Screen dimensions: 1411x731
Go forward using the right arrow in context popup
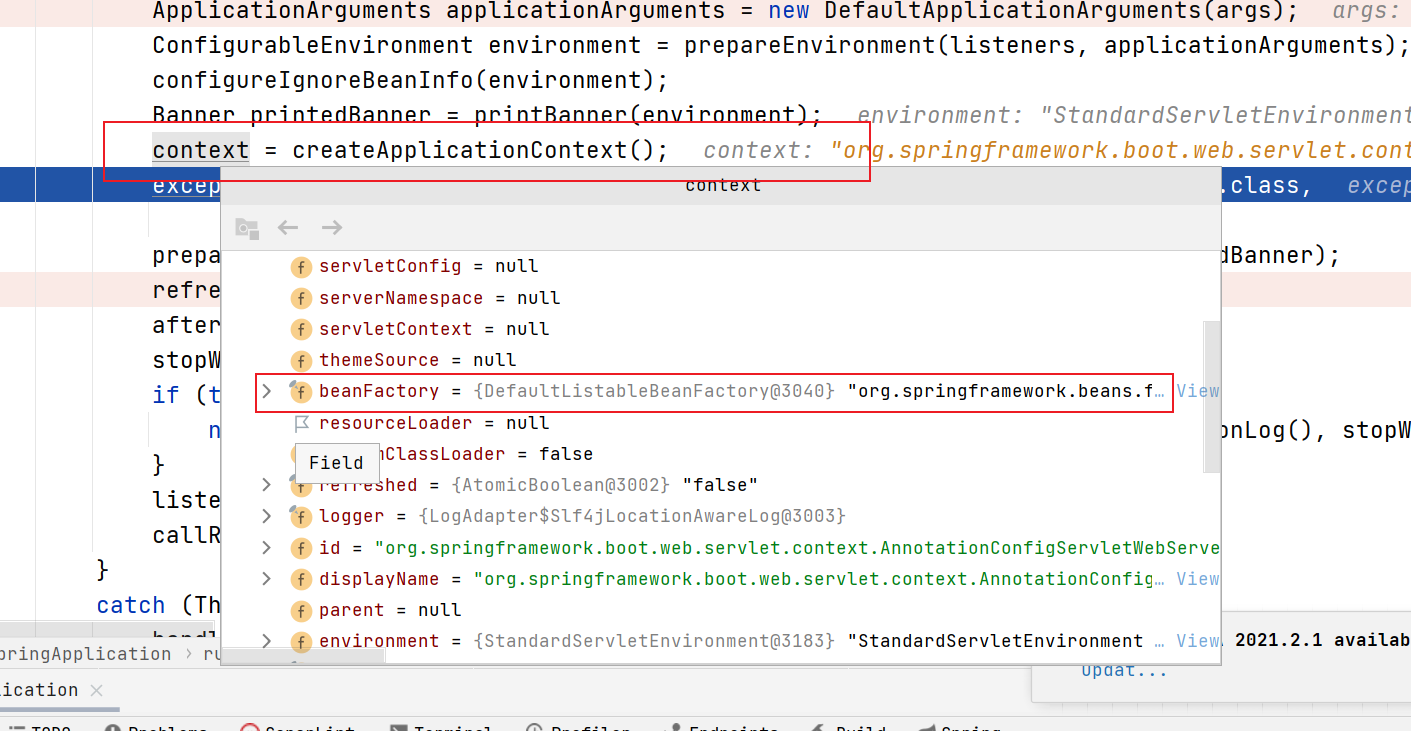[x=332, y=228]
